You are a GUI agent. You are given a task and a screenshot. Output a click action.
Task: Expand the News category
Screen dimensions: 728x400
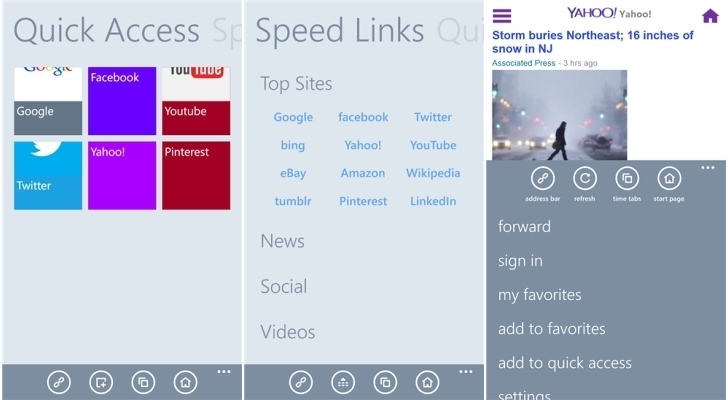click(283, 241)
